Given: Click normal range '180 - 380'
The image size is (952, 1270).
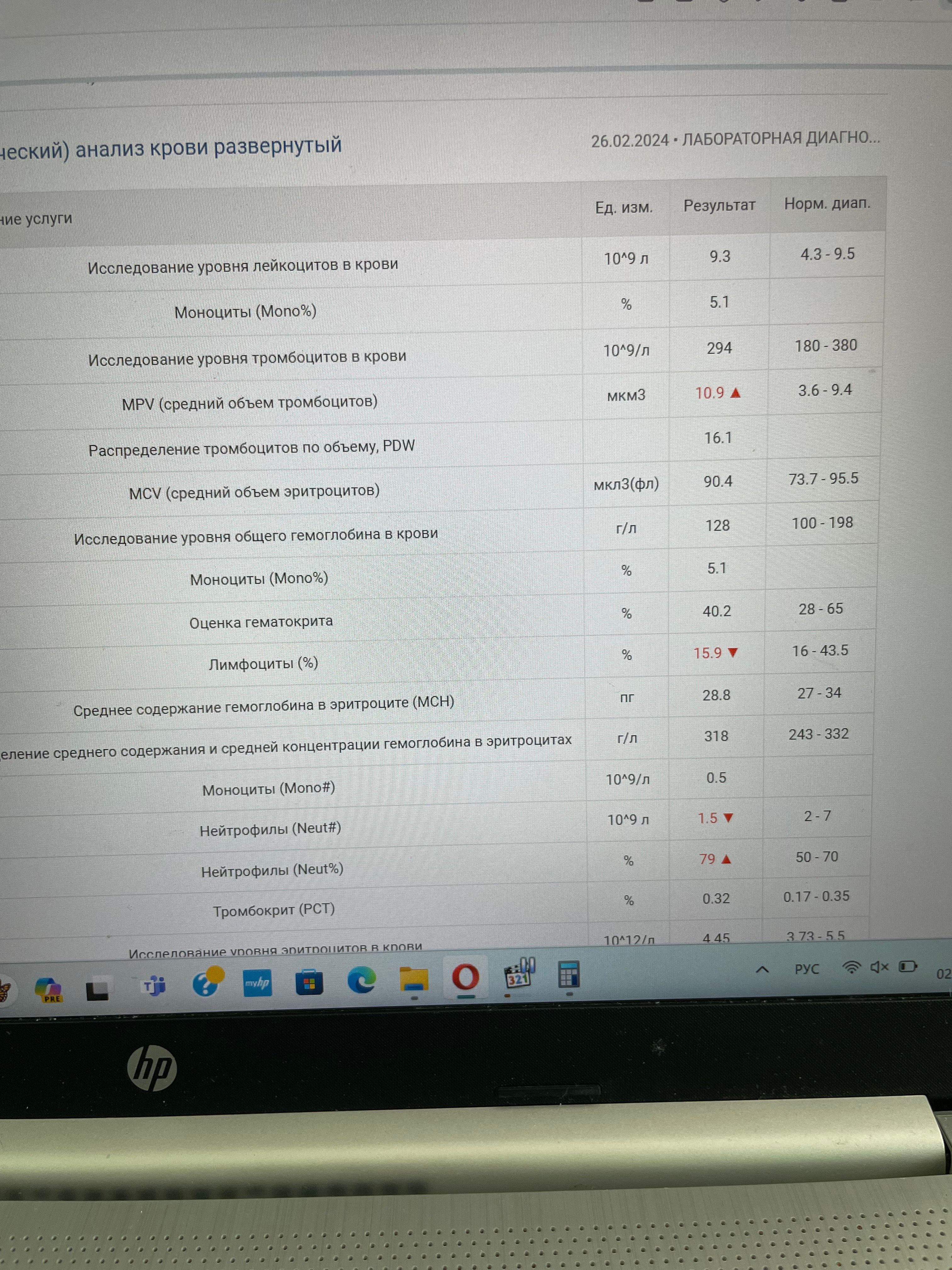Looking at the screenshot, I should point(826,346).
